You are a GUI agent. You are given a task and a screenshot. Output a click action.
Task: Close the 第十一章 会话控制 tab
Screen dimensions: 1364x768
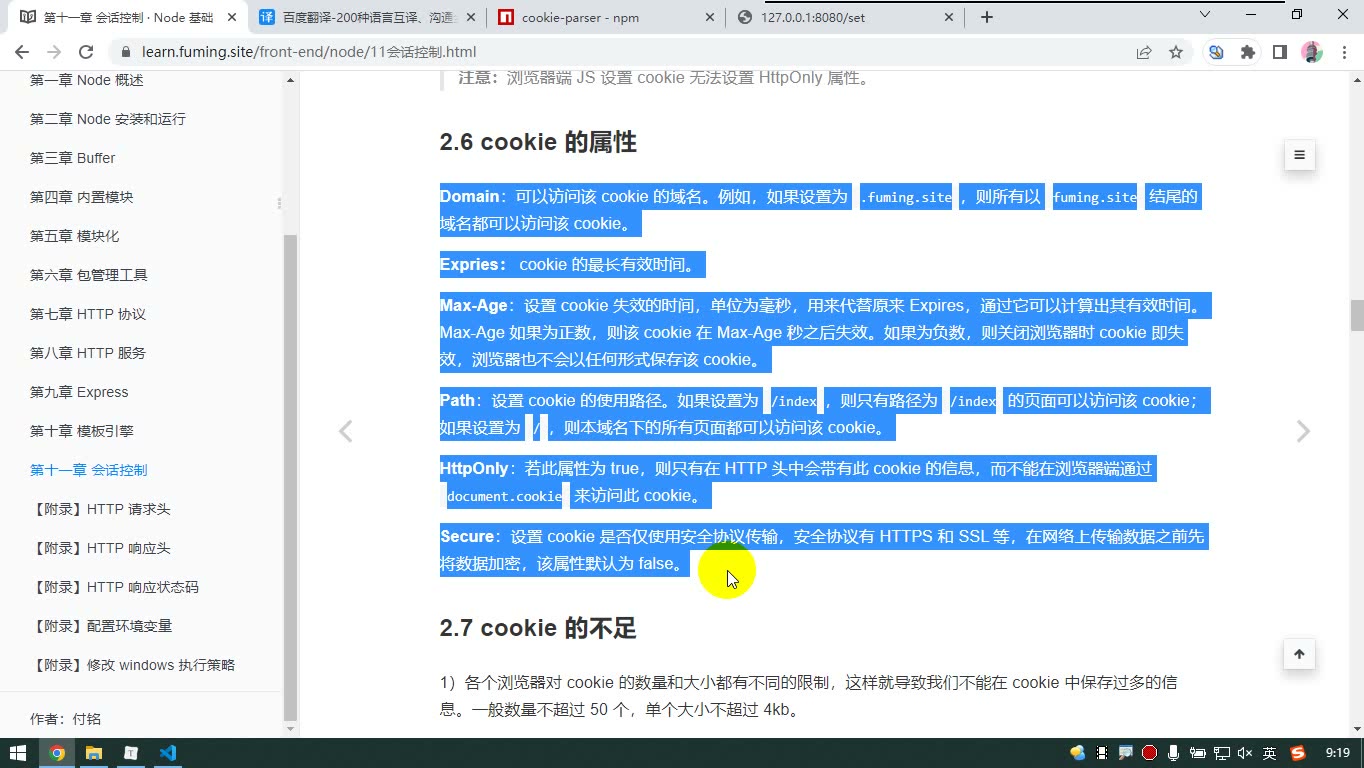coord(232,17)
